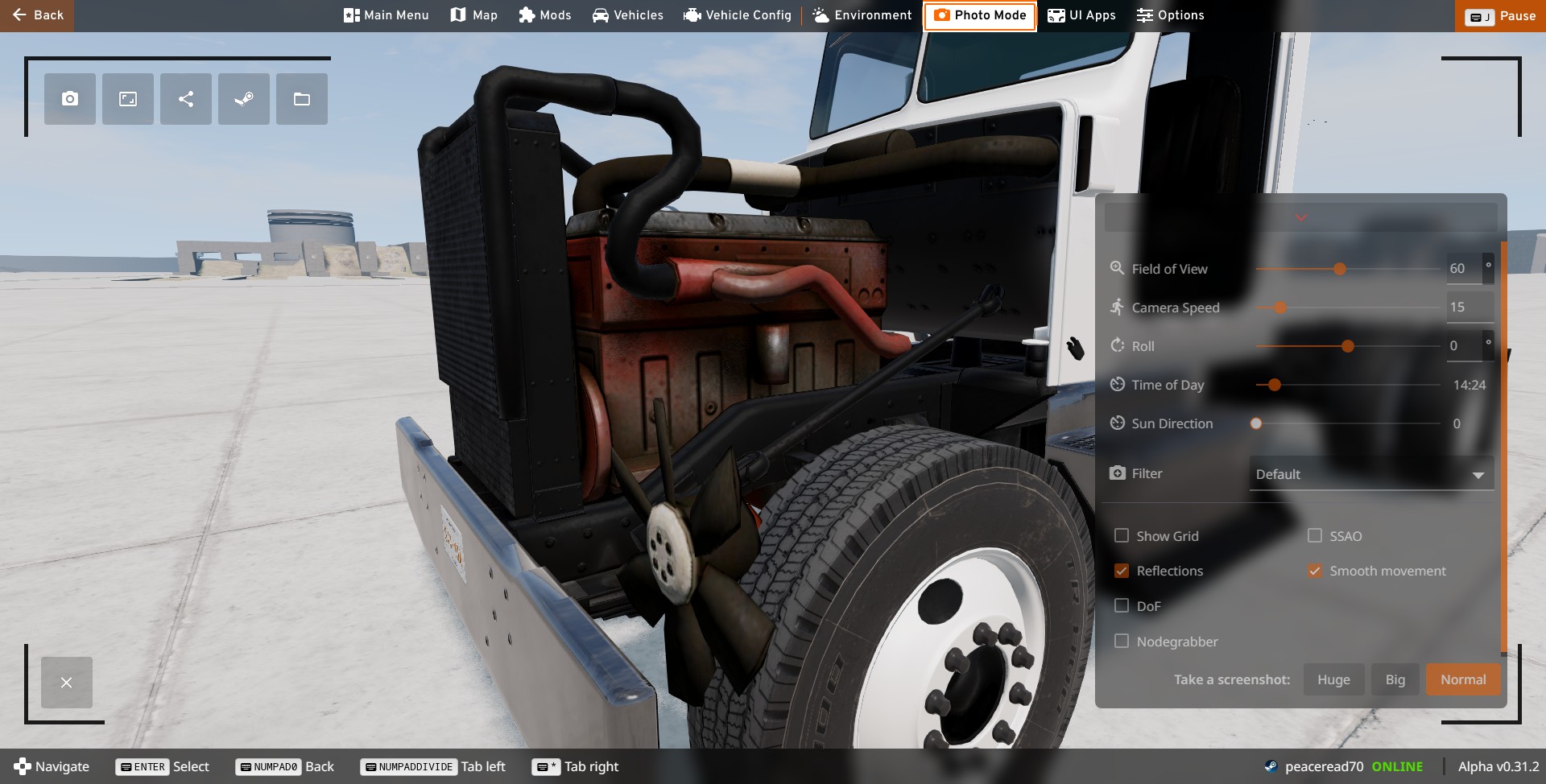Enable the Show Grid checkbox
Viewport: 1546px width, 784px height.
point(1122,535)
